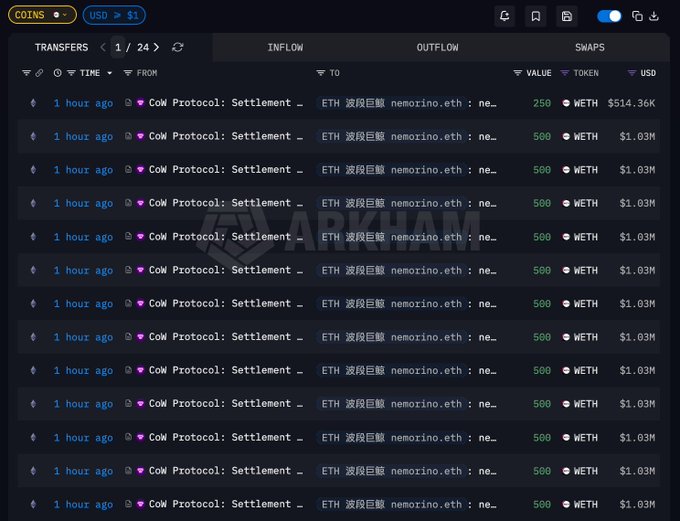This screenshot has width=680, height=521.
Task: Switch to the OUTFLOW tab
Action: pyautogui.click(x=437, y=47)
